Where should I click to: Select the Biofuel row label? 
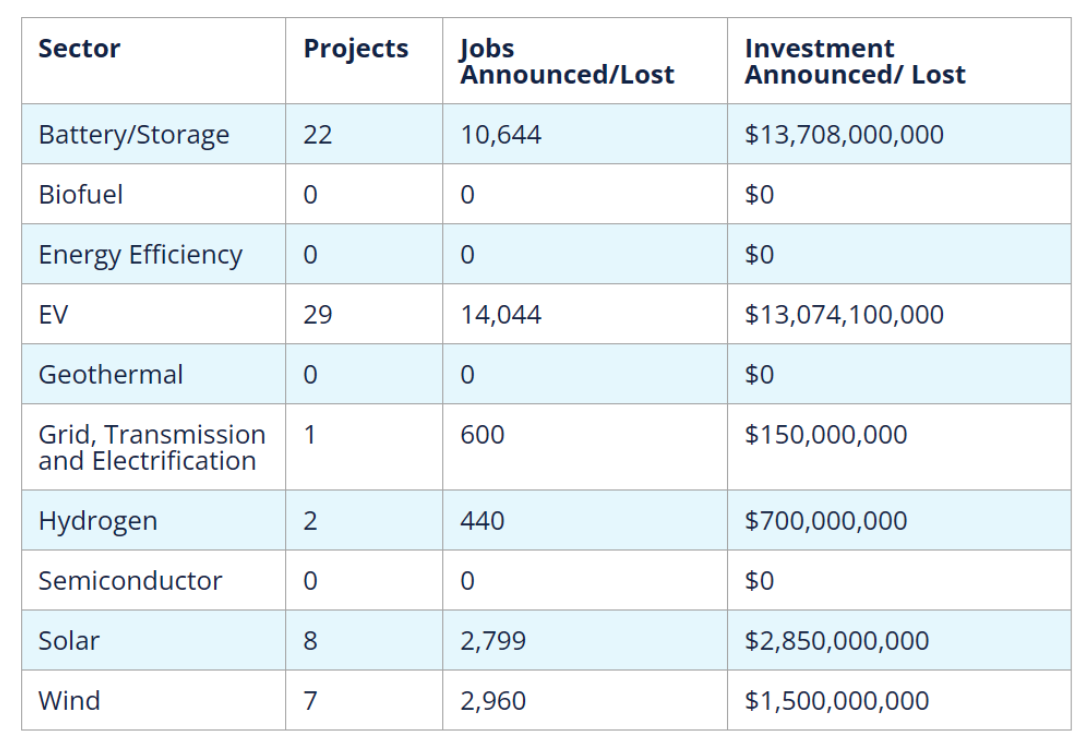[x=80, y=195]
